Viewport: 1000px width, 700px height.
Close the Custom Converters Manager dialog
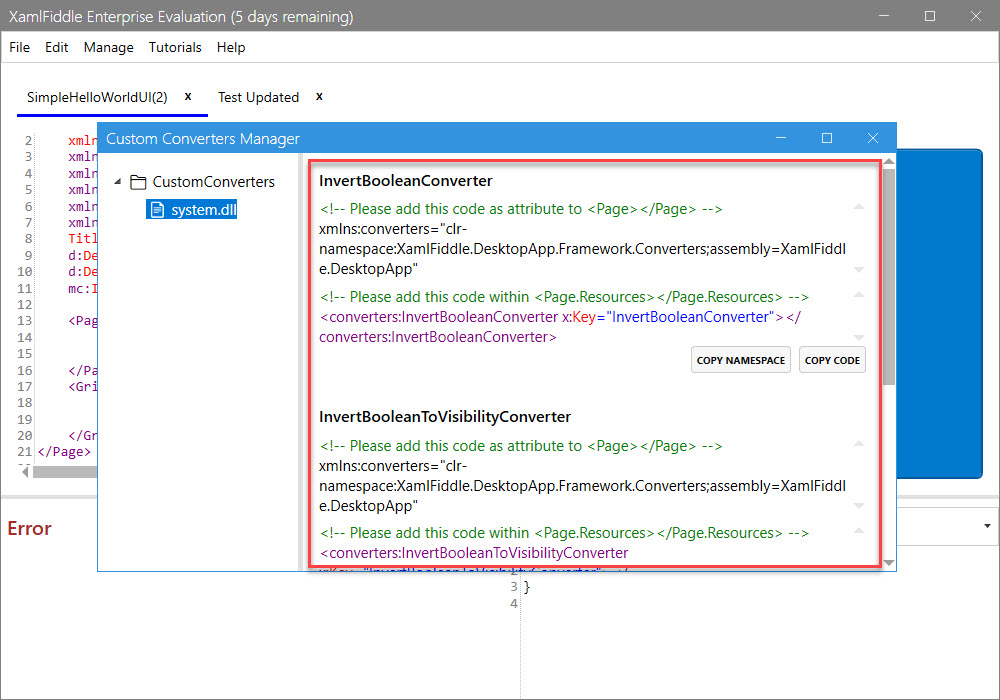[x=872, y=138]
